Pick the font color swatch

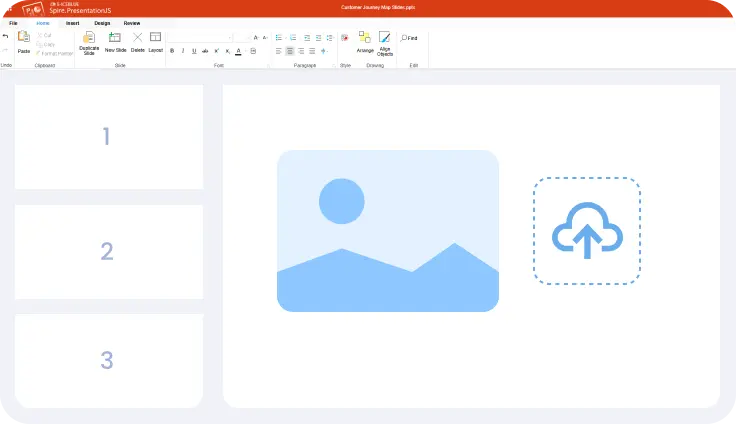point(238,50)
